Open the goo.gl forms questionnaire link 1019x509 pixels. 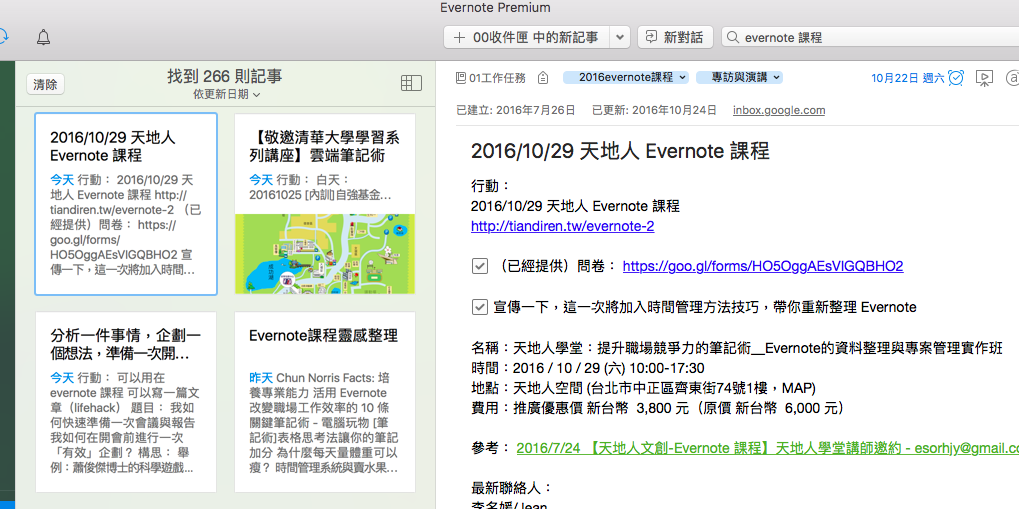click(763, 267)
